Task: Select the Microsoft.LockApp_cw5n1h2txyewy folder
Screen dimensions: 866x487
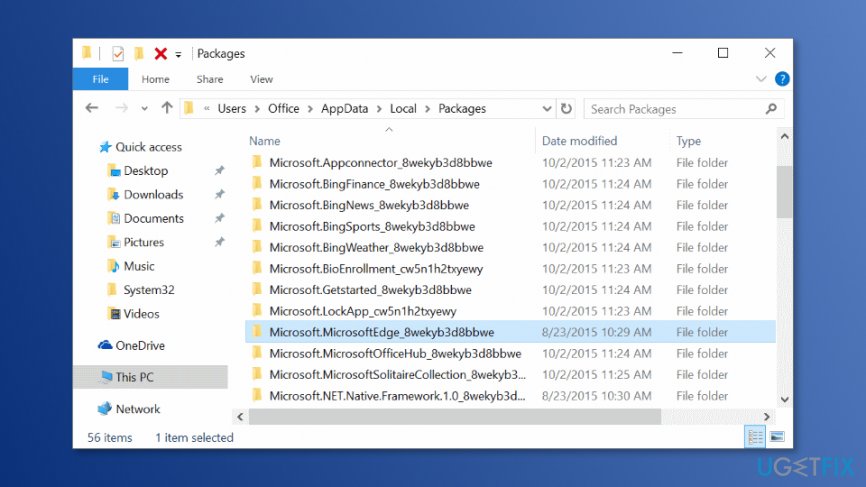Action: coord(510,311)
